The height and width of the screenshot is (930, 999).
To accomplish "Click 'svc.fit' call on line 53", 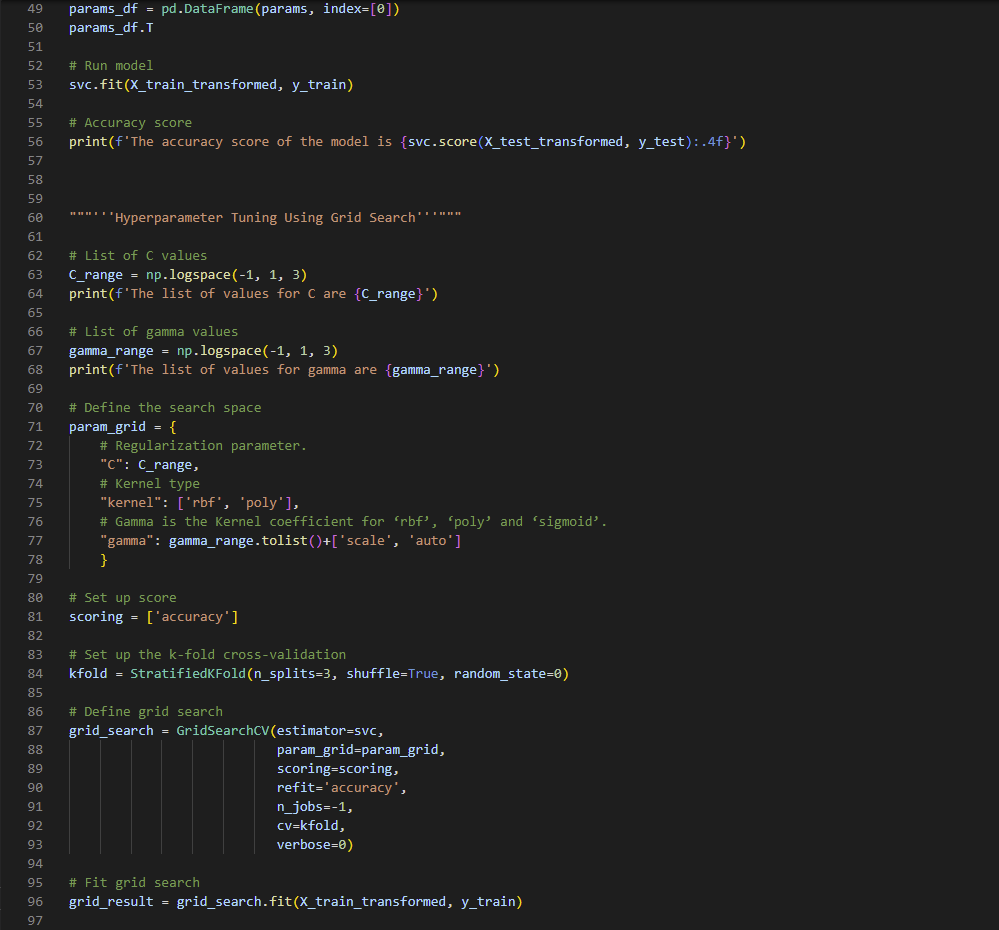I will coord(96,85).
